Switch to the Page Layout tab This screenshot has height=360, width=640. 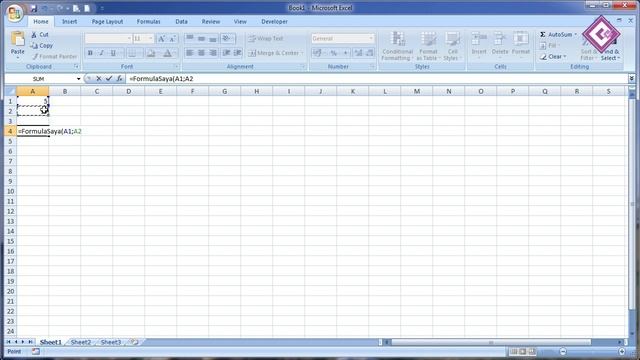click(x=107, y=22)
